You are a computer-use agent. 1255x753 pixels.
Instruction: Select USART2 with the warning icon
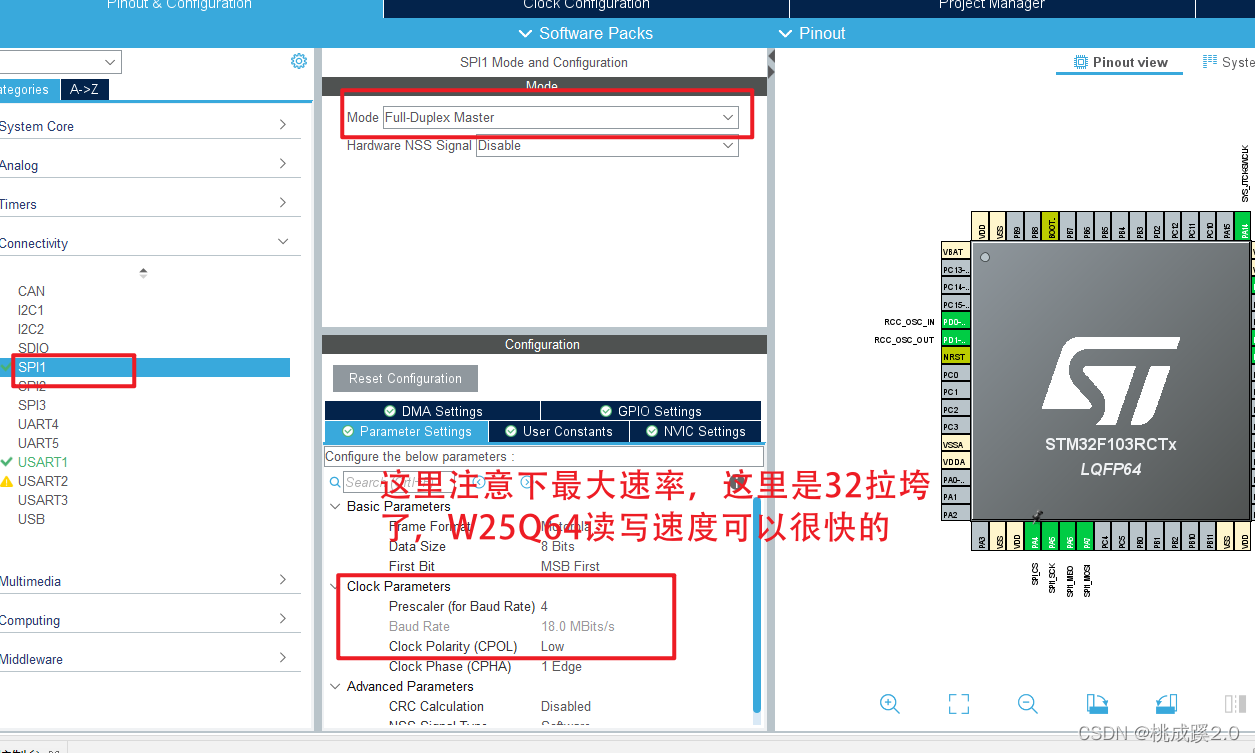(42, 481)
